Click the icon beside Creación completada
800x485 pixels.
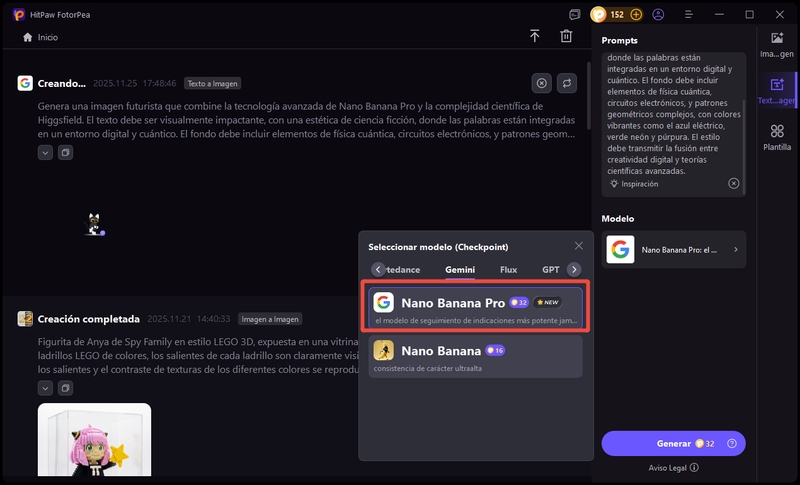click(x=25, y=319)
